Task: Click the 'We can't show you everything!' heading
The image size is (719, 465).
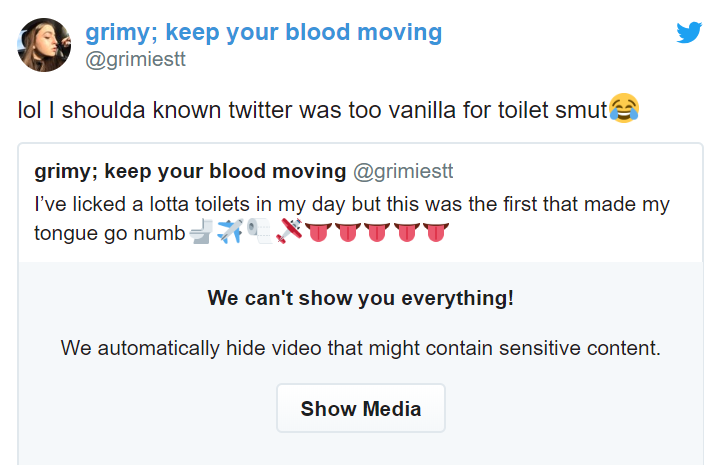Action: coord(361,298)
